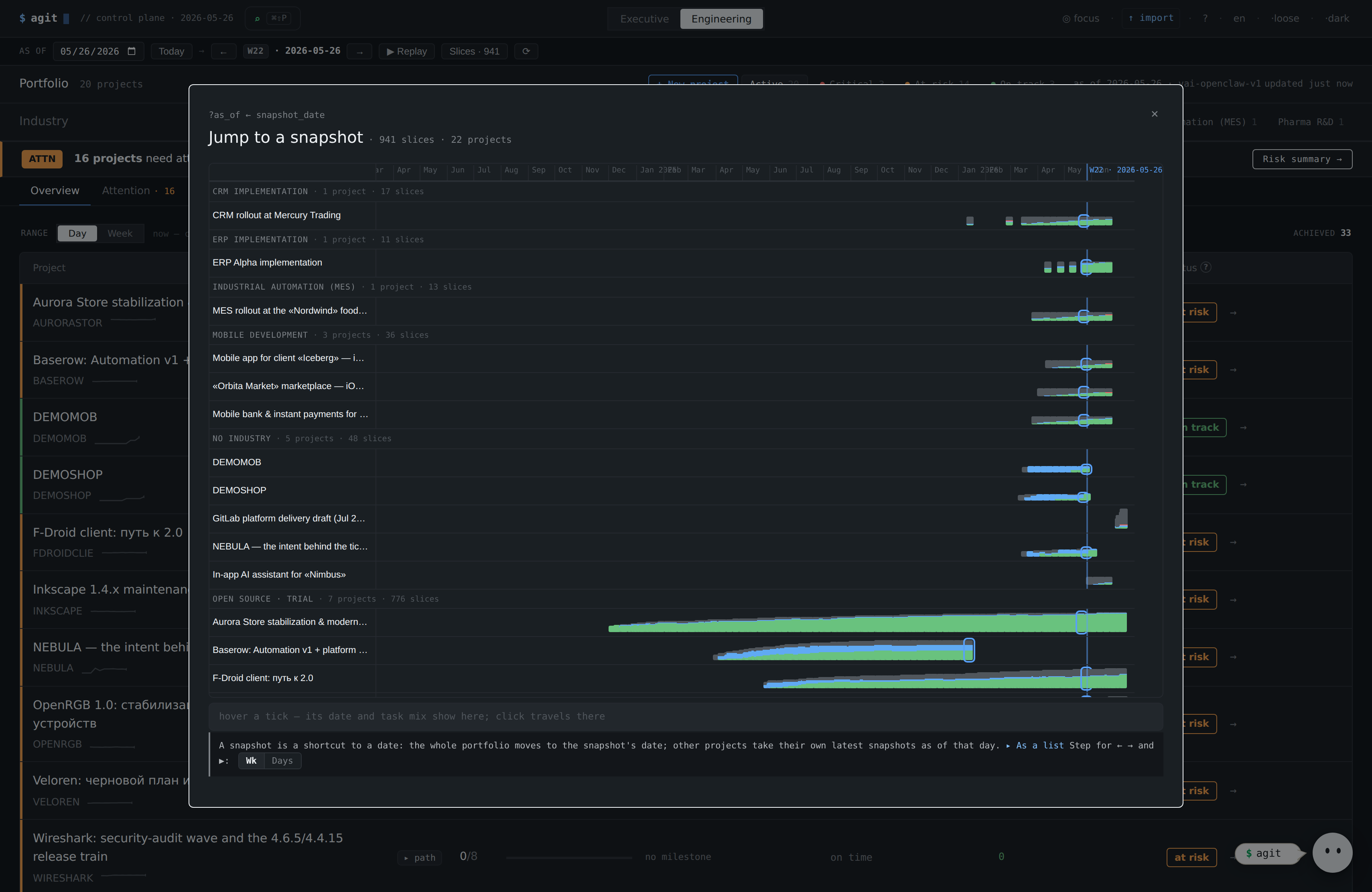Open Inkscape 1.4.x project in portfolio table

111,590
